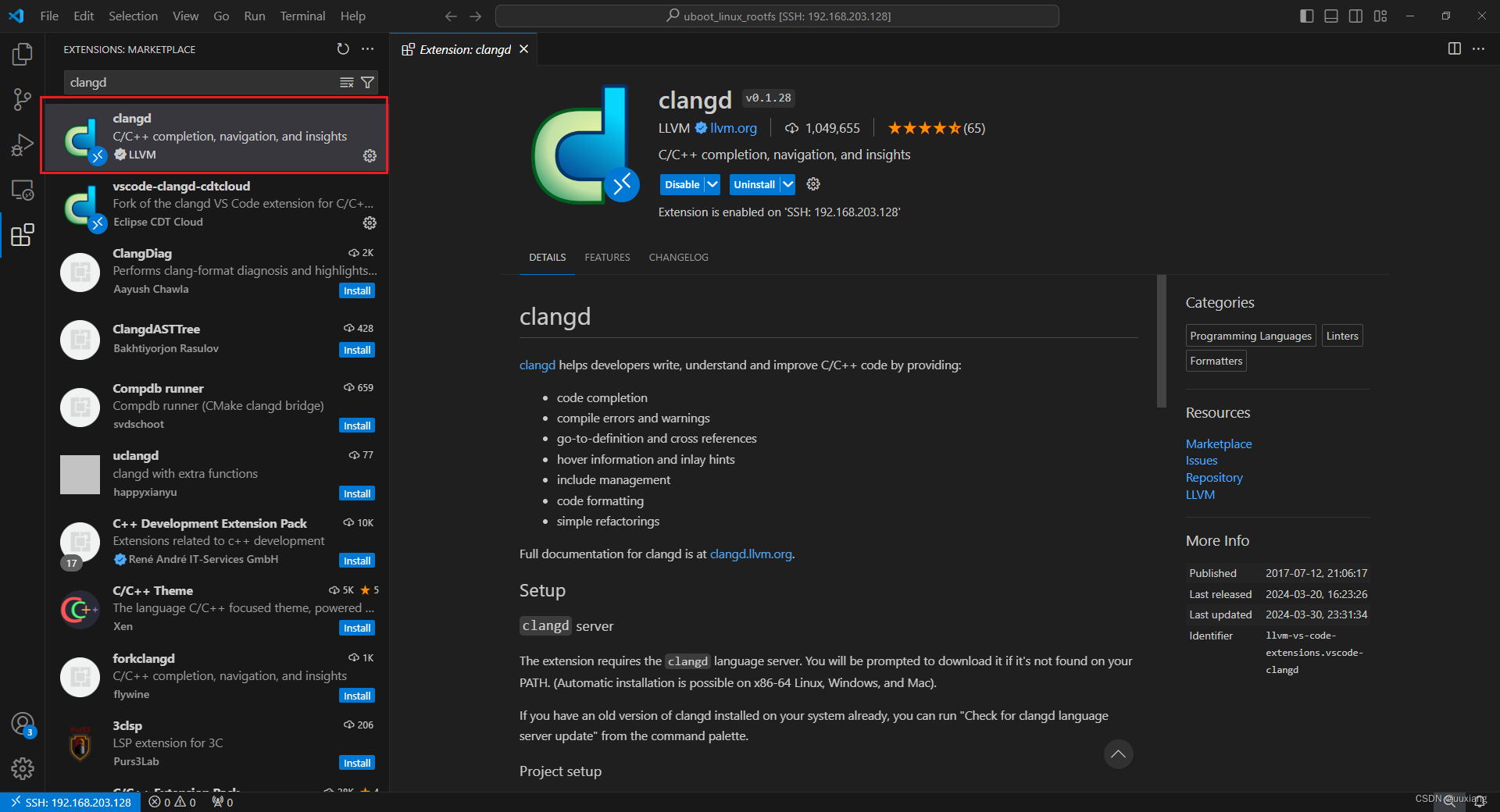Open the View menu

click(185, 16)
